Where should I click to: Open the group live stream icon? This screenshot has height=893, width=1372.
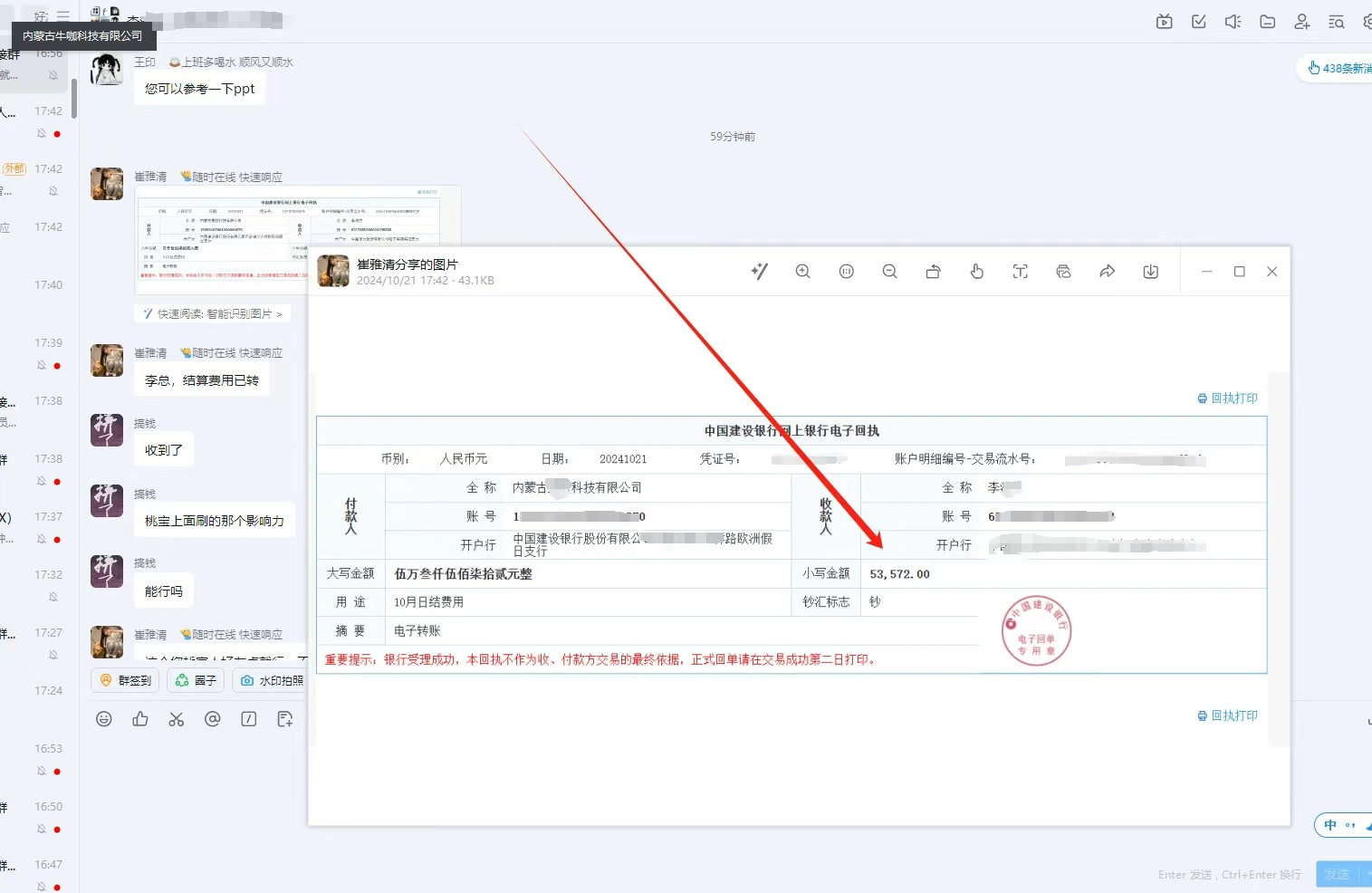point(1165,22)
